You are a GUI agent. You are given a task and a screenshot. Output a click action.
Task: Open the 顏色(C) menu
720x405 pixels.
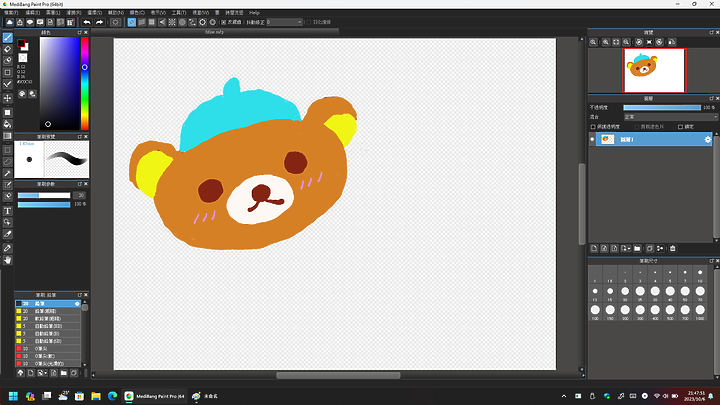(137, 13)
